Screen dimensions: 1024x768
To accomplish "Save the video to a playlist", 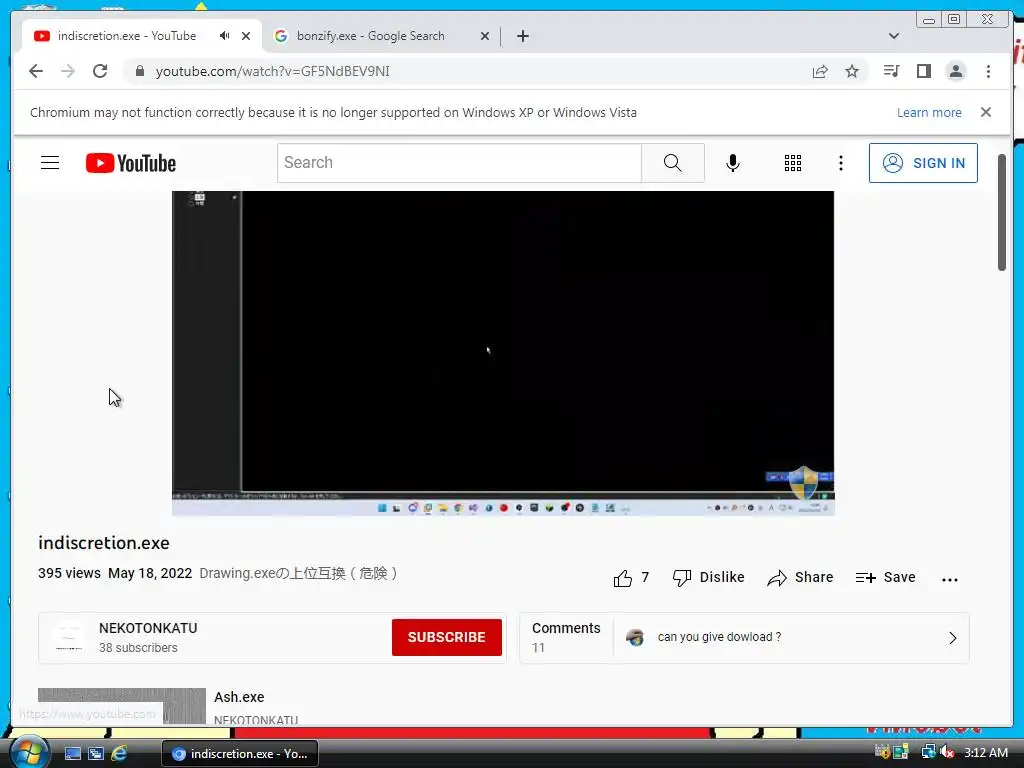I will (x=885, y=577).
